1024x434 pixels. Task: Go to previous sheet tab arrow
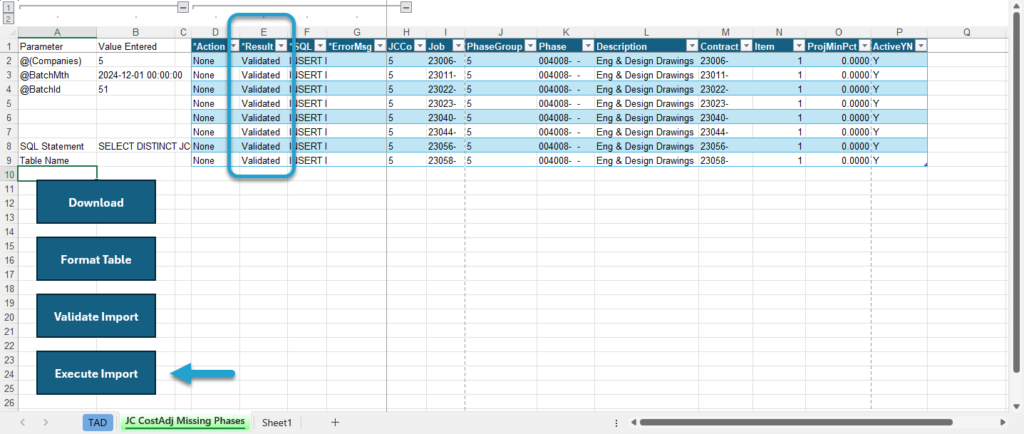(23, 422)
